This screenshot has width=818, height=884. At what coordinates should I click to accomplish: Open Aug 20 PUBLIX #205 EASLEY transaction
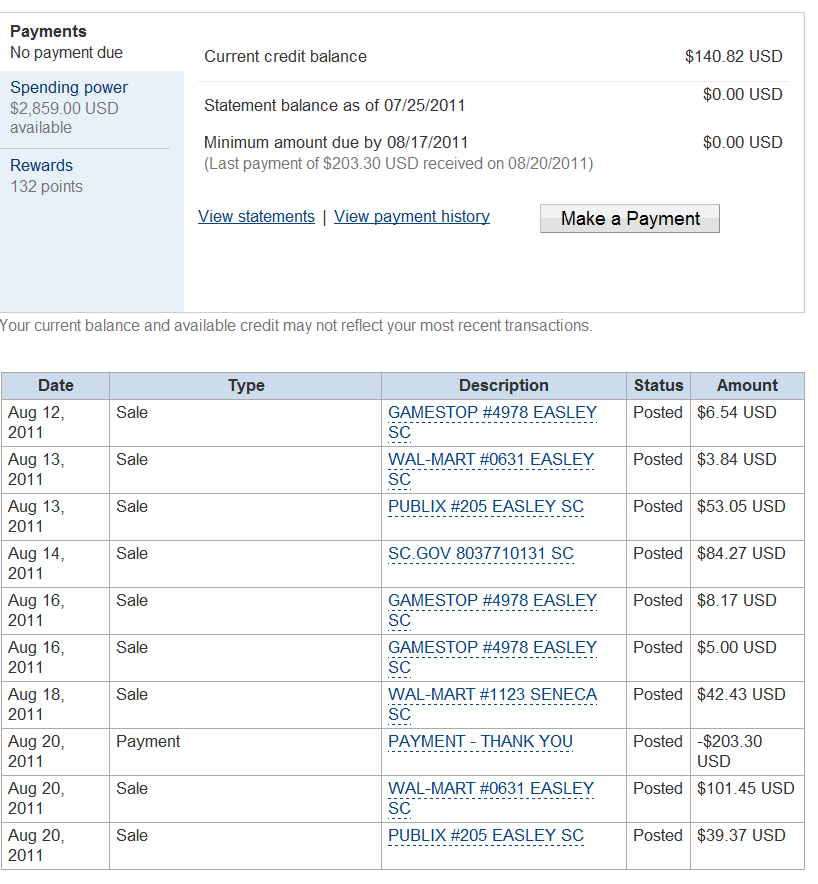[x=485, y=836]
